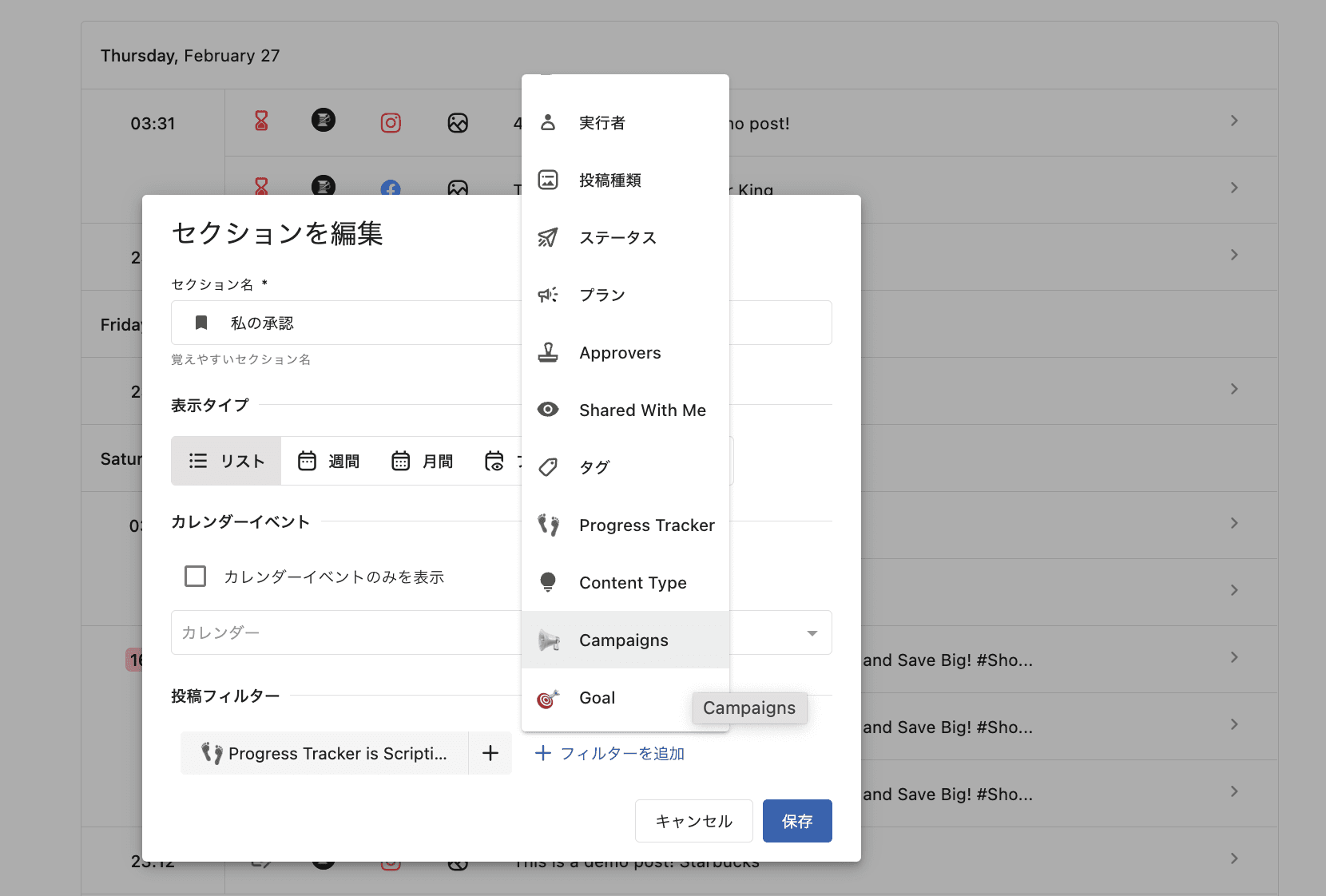Choose プラン from the filter menu

[602, 295]
